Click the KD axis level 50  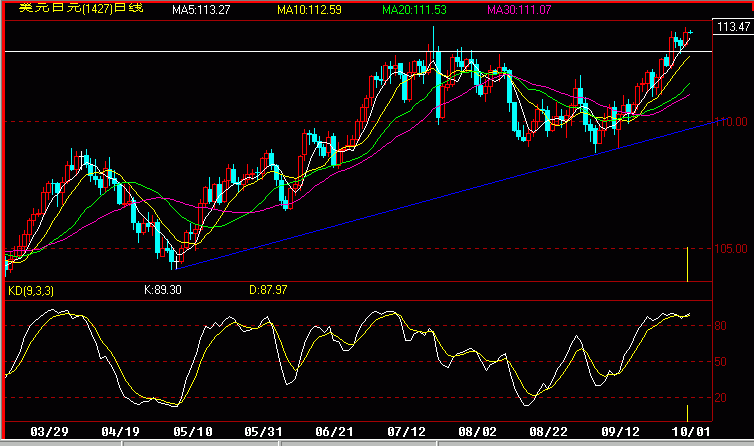click(x=720, y=362)
